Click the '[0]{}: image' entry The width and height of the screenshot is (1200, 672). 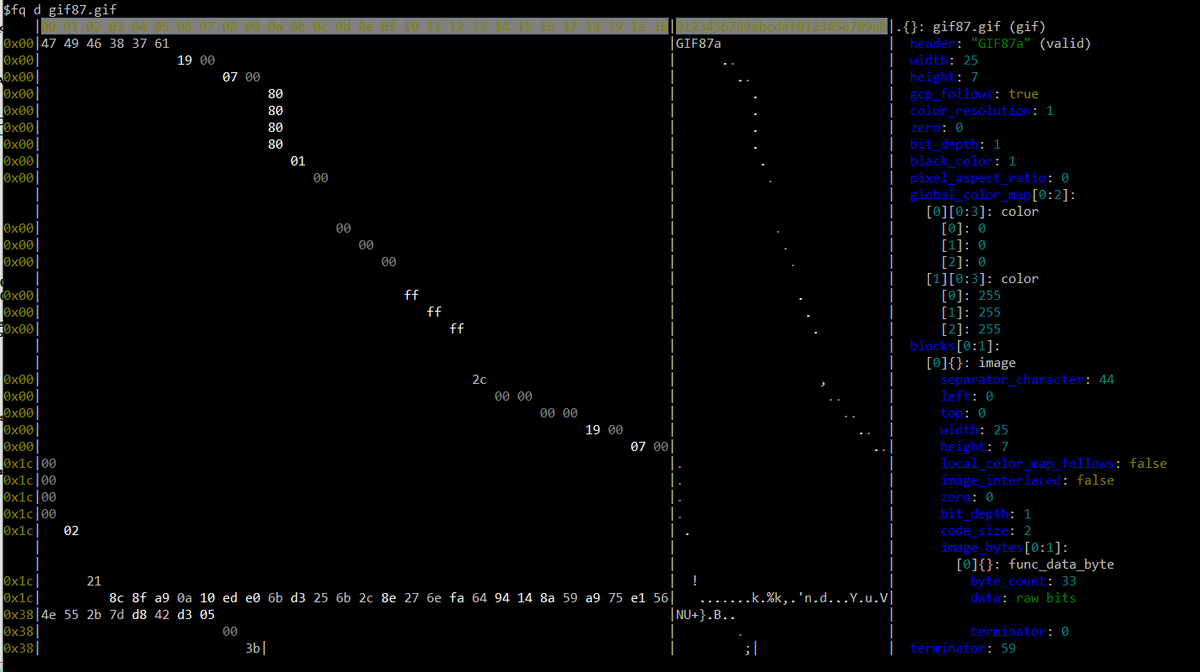970,363
